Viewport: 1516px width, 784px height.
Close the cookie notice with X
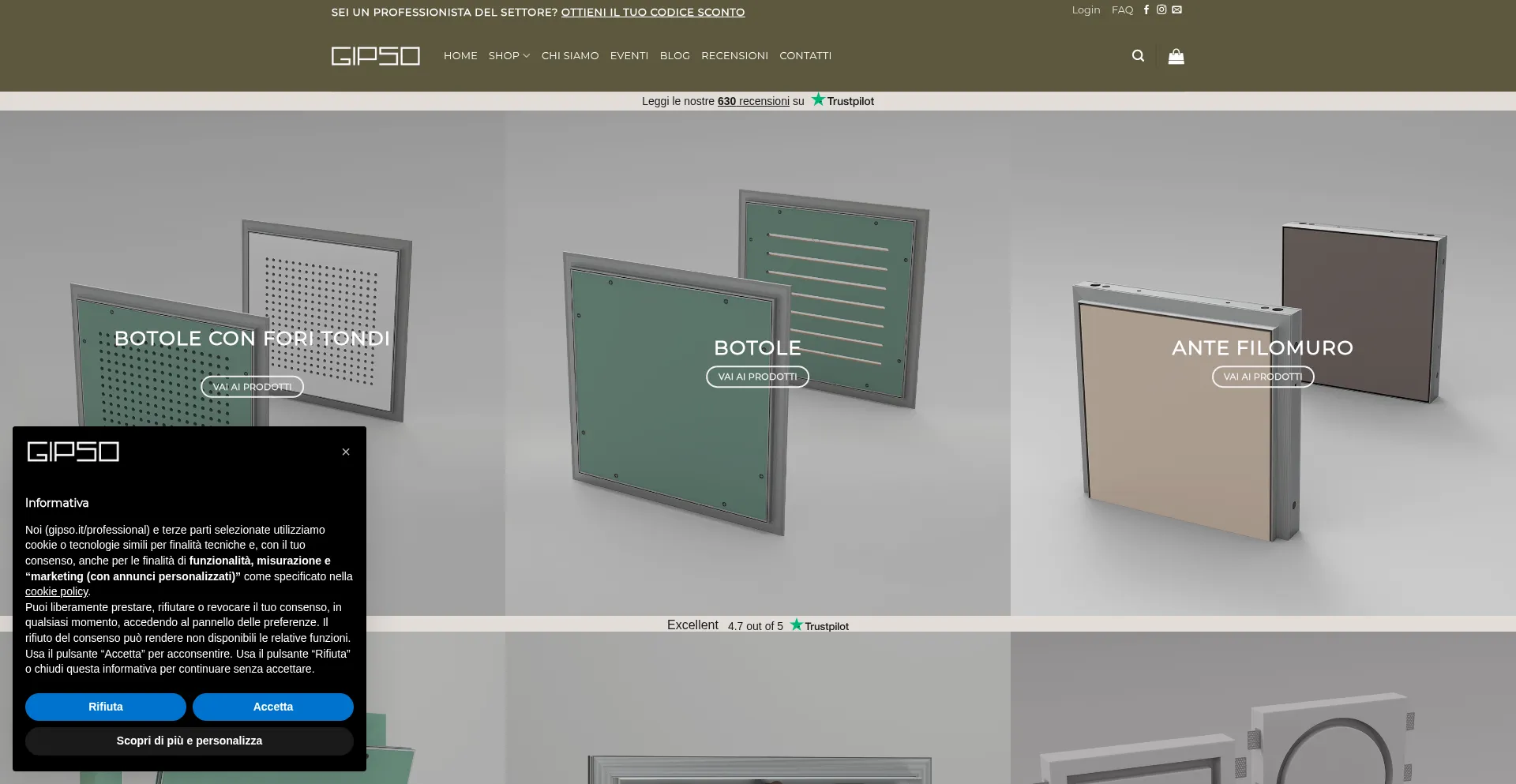[346, 452]
